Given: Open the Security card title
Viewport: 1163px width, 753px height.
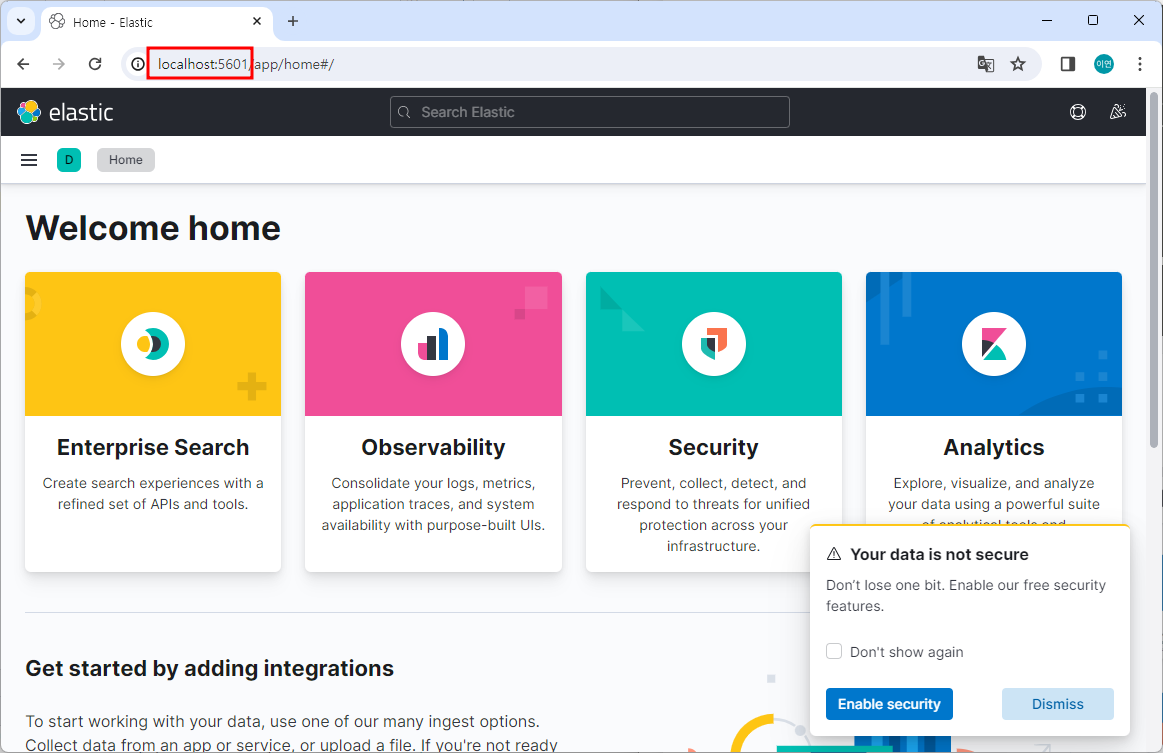Looking at the screenshot, I should pos(714,447).
